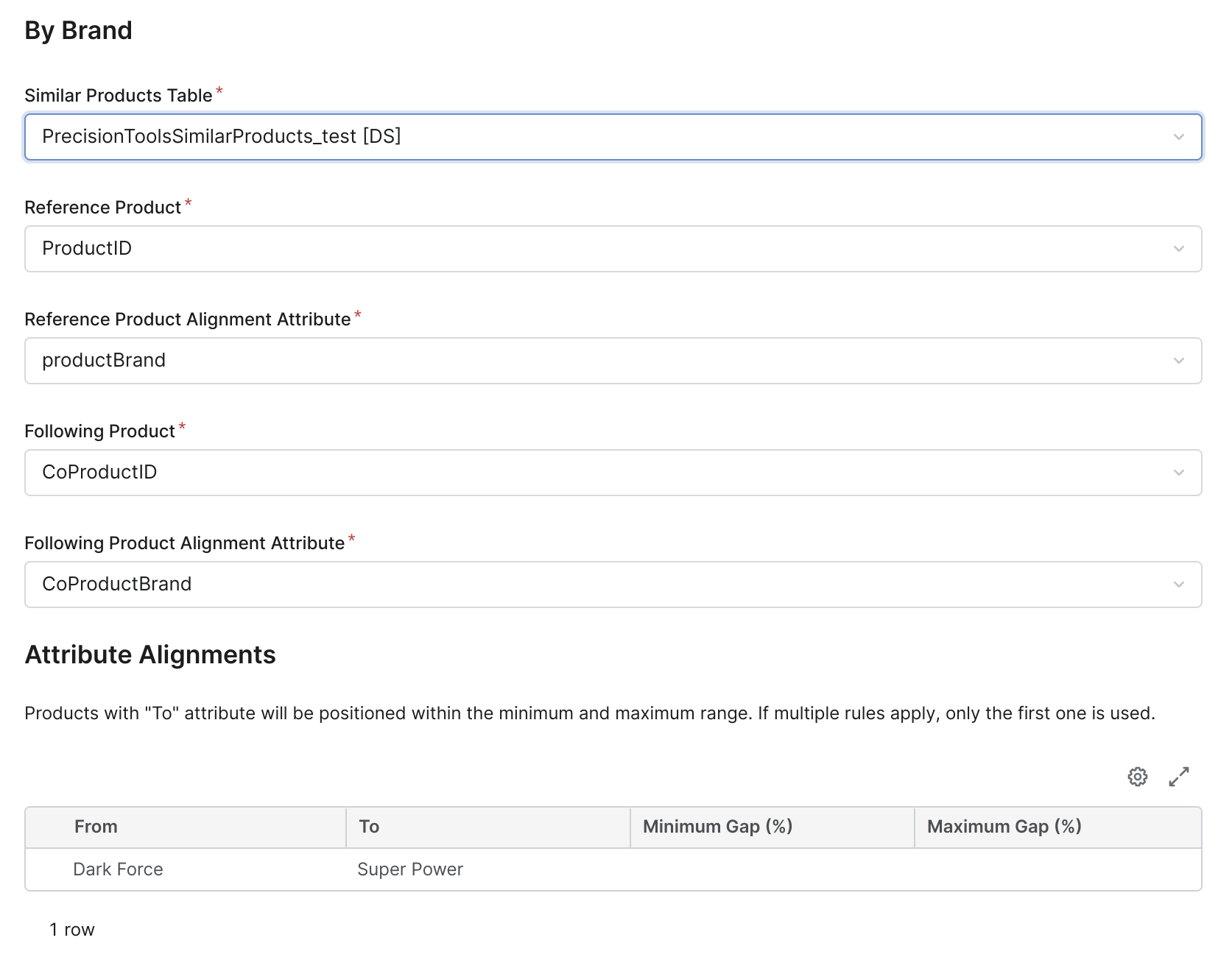Image resolution: width=1232 pixels, height=960 pixels.
Task: Click the To column header
Action: (x=369, y=827)
